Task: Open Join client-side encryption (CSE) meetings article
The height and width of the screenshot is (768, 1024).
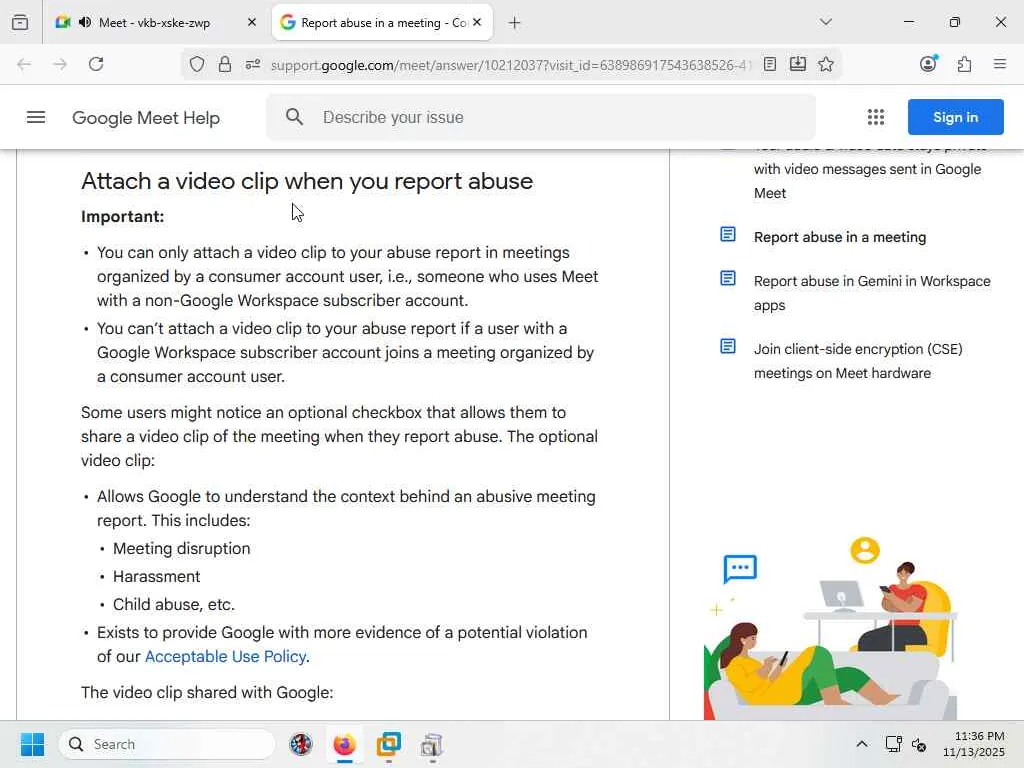Action: pyautogui.click(x=858, y=361)
